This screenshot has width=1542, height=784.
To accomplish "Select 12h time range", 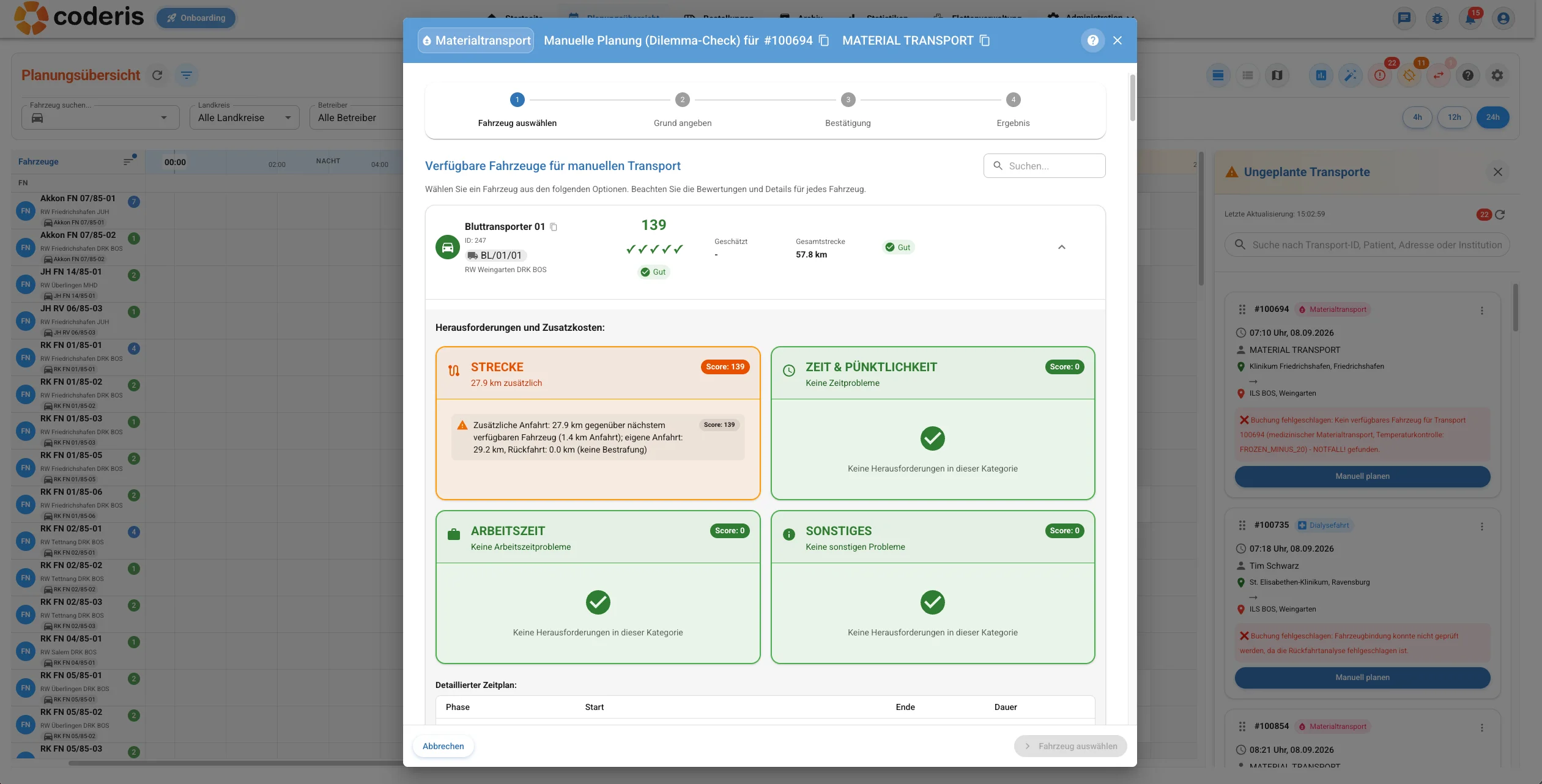I will (x=1455, y=117).
